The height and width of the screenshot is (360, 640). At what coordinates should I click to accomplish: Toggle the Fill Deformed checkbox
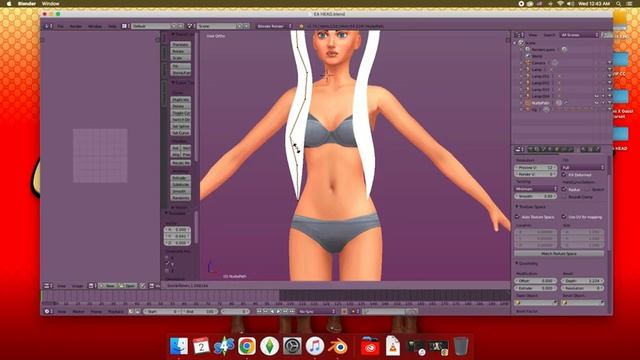point(564,175)
